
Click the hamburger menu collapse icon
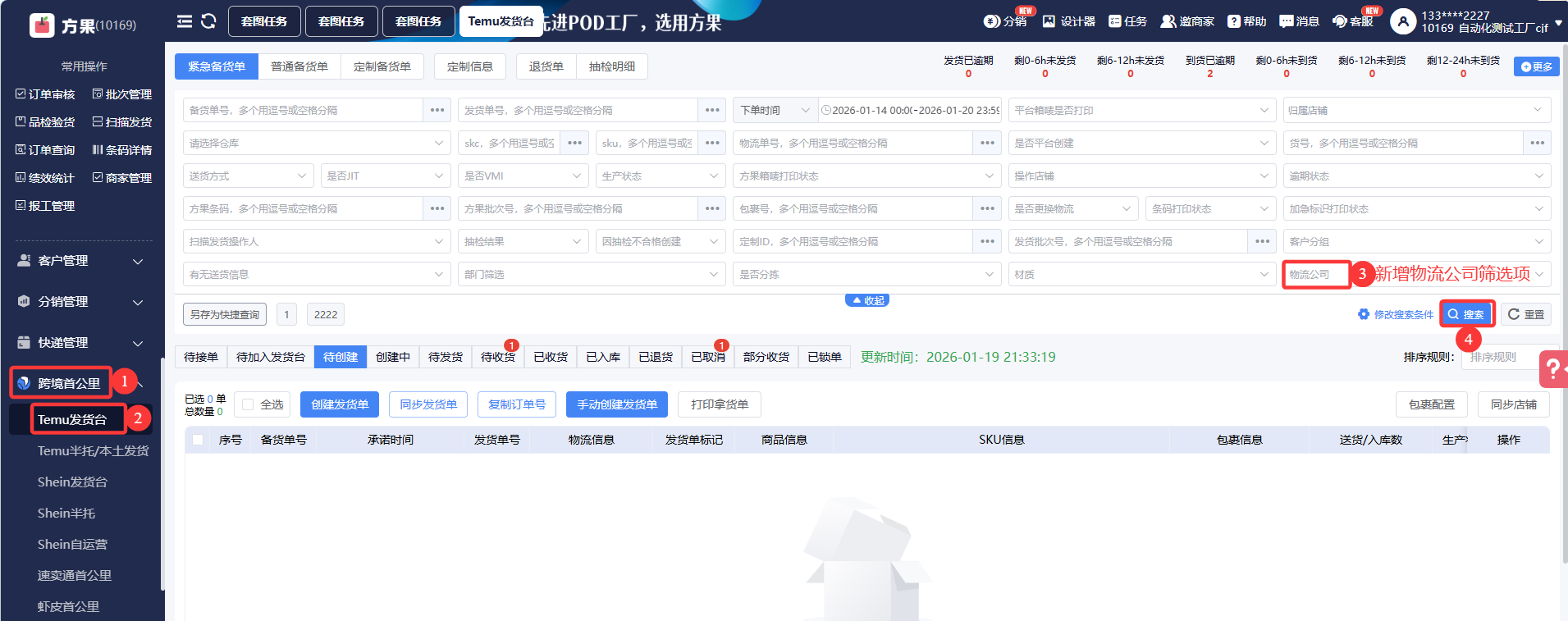click(x=185, y=21)
